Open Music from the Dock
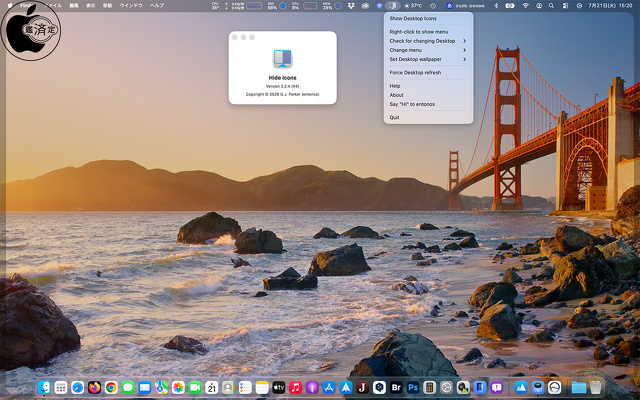This screenshot has height=400, width=640. click(x=296, y=387)
